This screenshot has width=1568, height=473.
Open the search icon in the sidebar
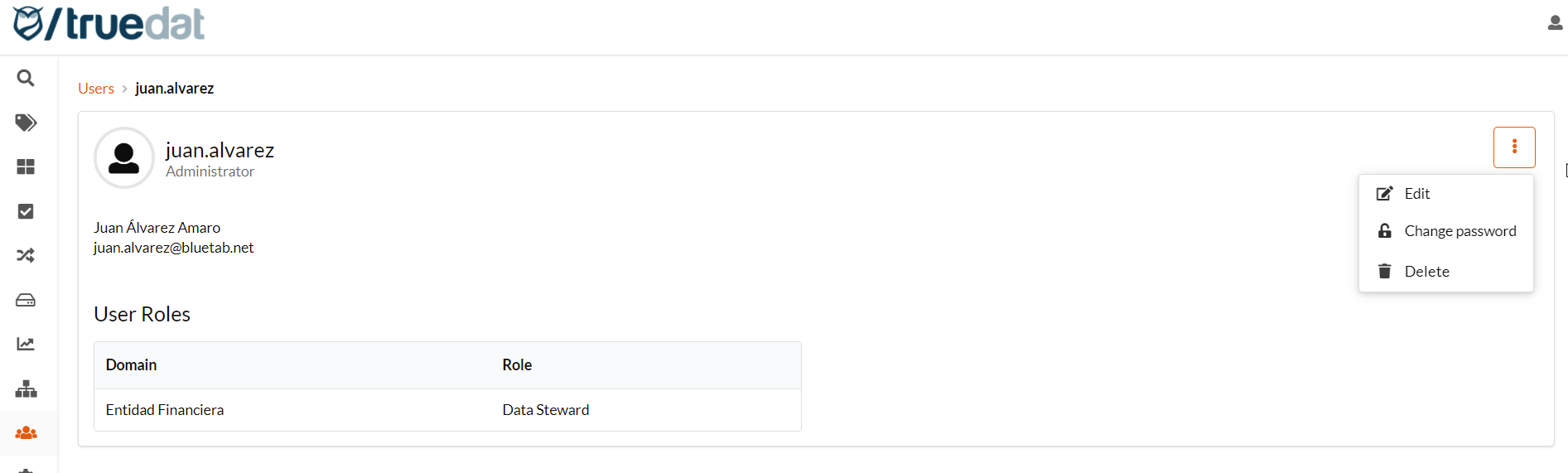point(26,78)
